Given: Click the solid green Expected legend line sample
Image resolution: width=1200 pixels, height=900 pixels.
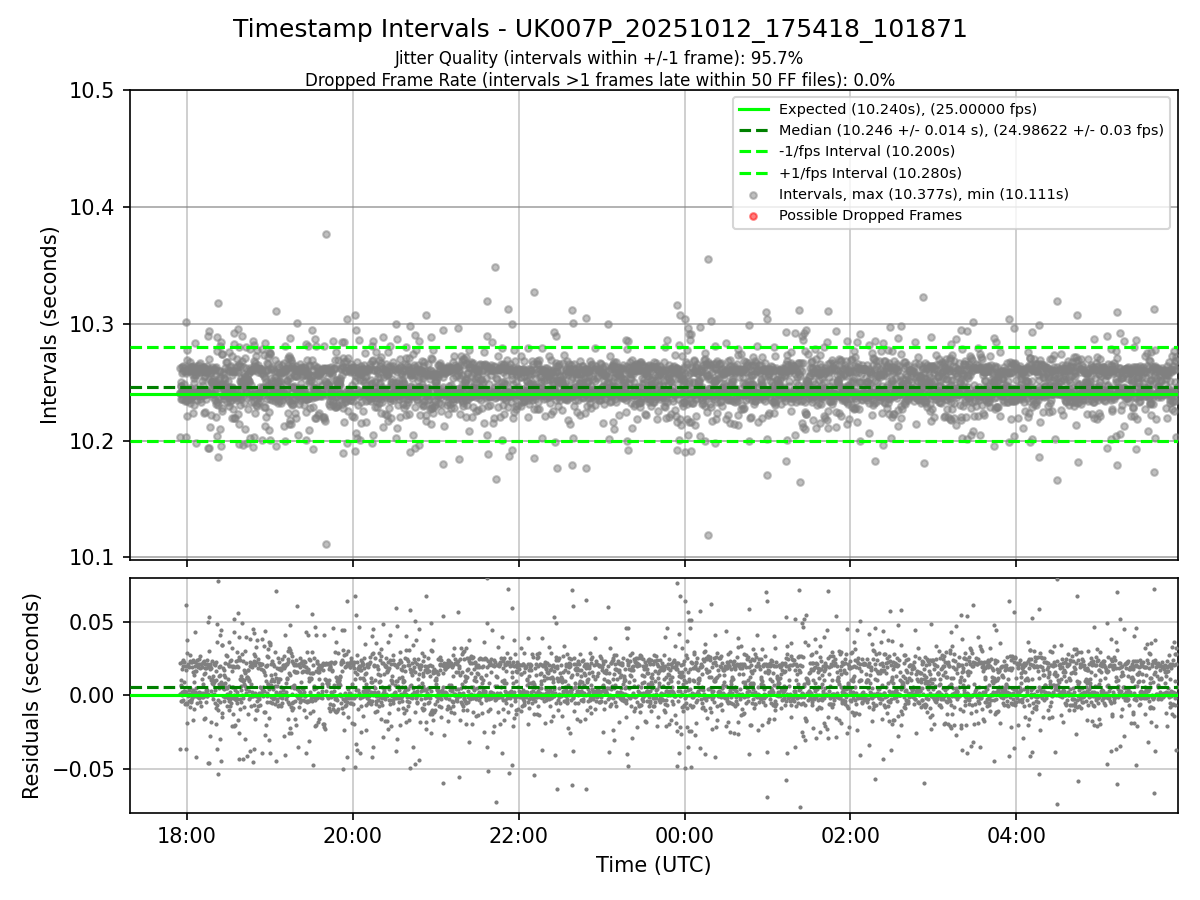Looking at the screenshot, I should pyautogui.click(x=754, y=109).
